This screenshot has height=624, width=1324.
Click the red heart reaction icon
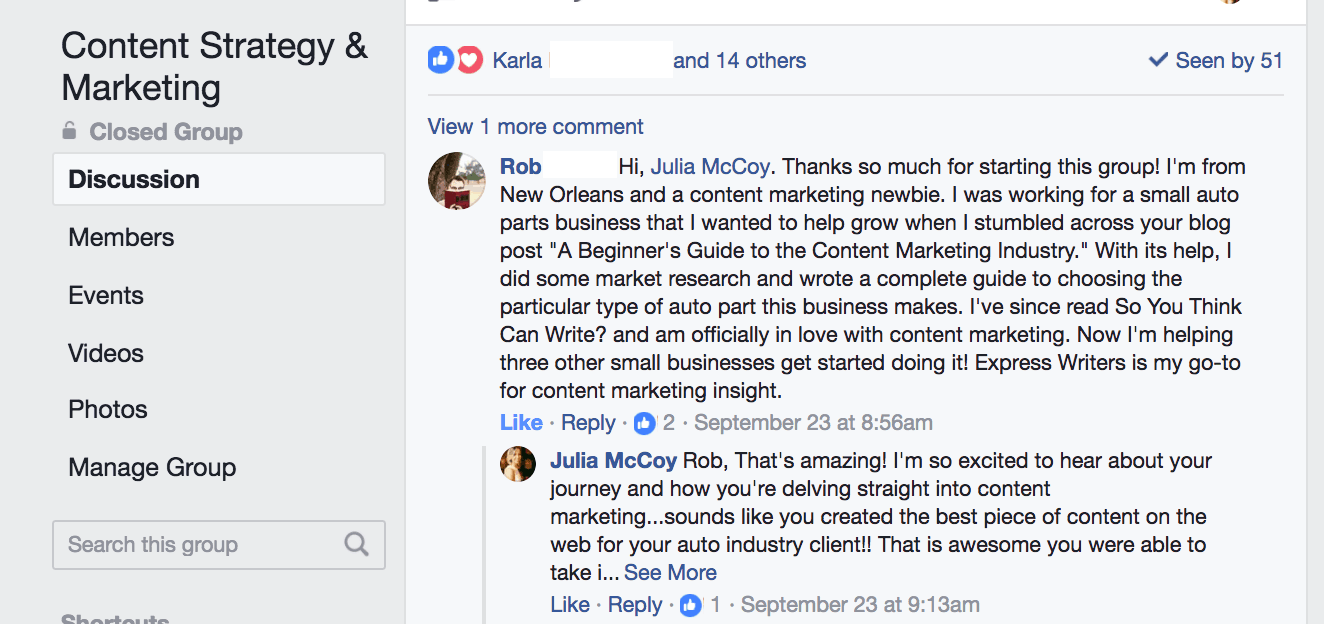pos(469,61)
